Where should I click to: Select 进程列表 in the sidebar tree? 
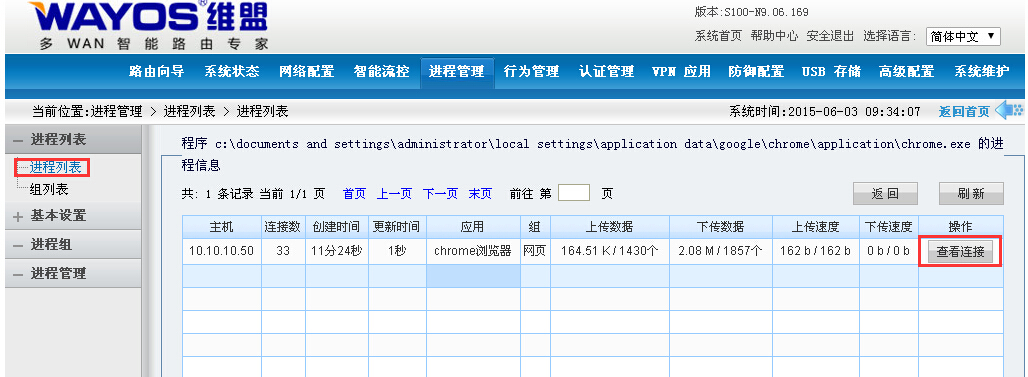(x=55, y=168)
